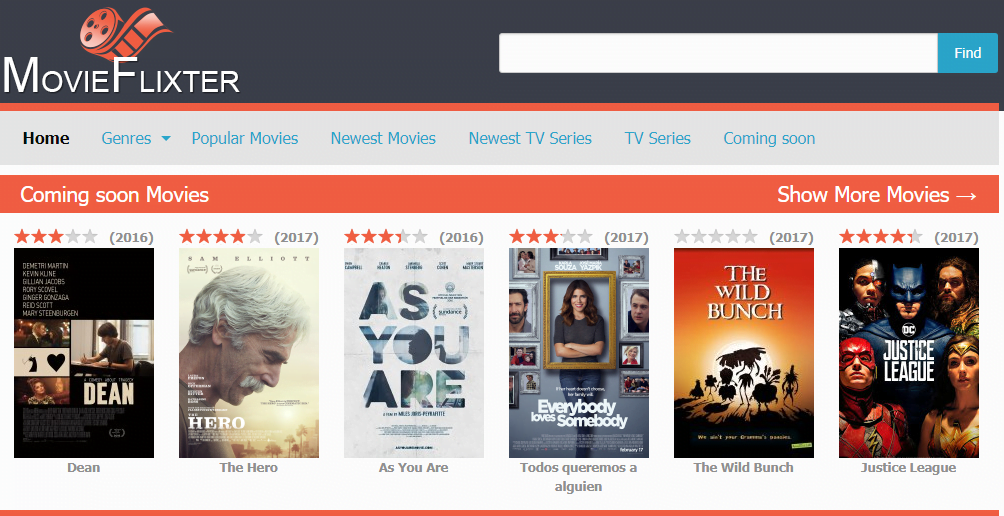This screenshot has height=516, width=1004.
Task: Click The Hero title link
Action: coord(248,467)
